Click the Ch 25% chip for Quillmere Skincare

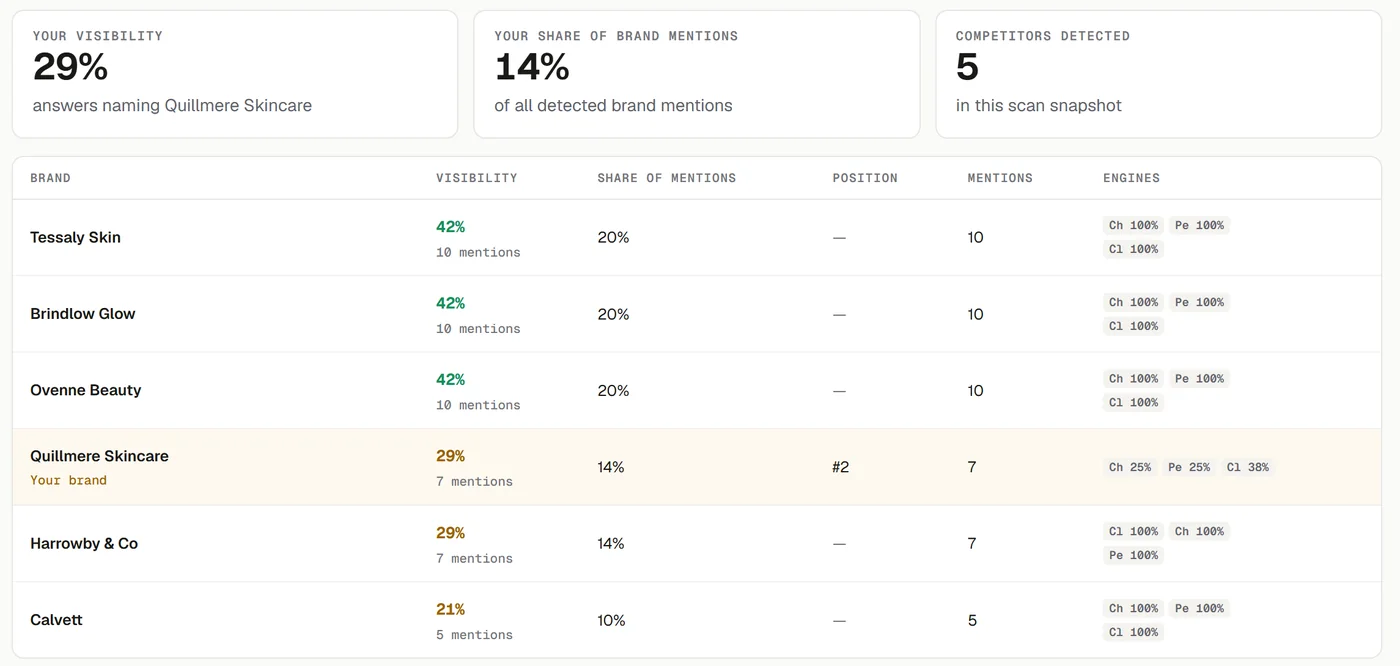tap(1130, 467)
